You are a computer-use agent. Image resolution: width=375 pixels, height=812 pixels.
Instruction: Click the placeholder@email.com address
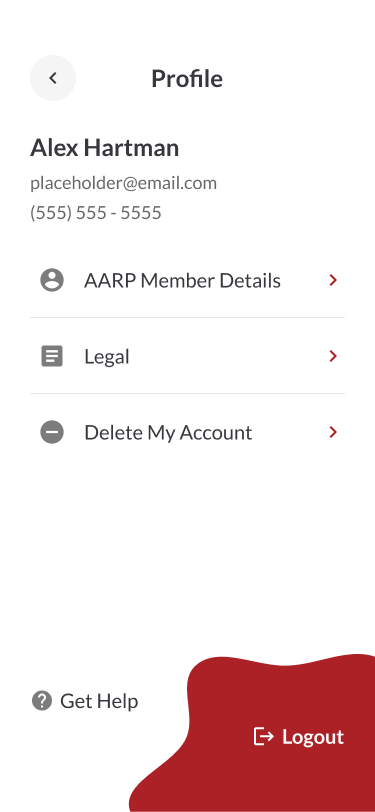point(123,183)
